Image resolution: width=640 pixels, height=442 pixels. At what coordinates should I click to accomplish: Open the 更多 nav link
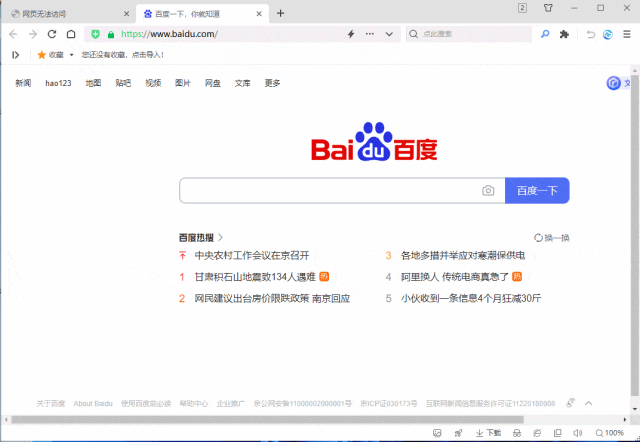coord(272,83)
